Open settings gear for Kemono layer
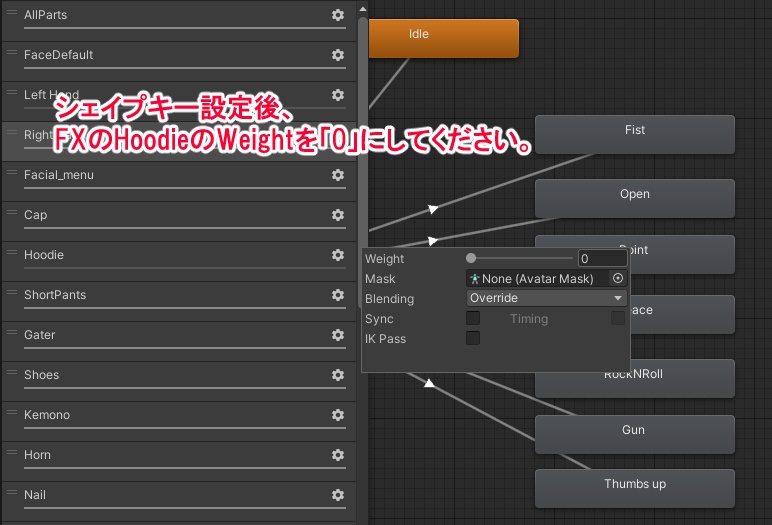The image size is (772, 525). (338, 415)
